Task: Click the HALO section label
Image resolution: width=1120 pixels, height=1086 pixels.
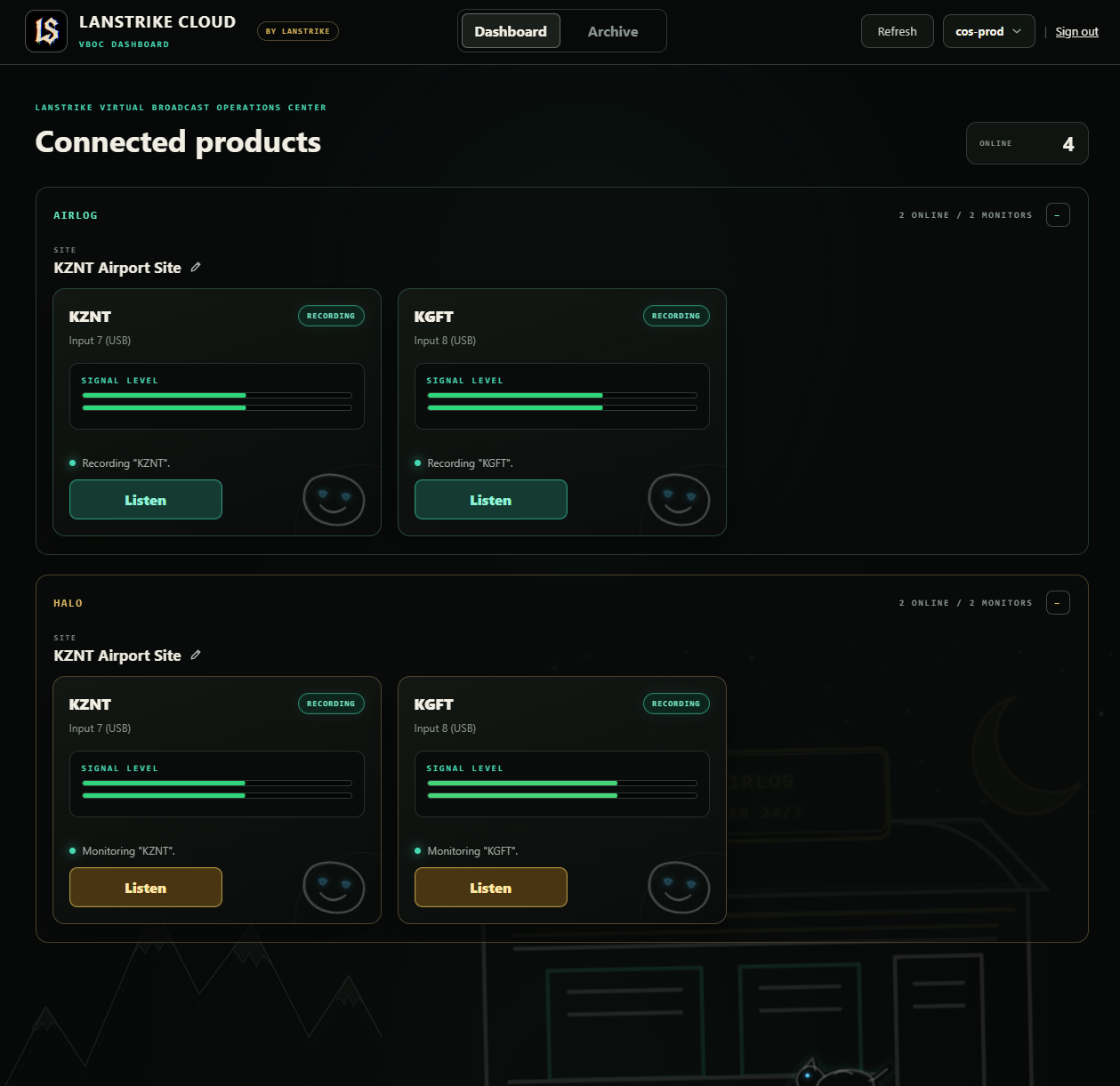Action: click(x=68, y=603)
